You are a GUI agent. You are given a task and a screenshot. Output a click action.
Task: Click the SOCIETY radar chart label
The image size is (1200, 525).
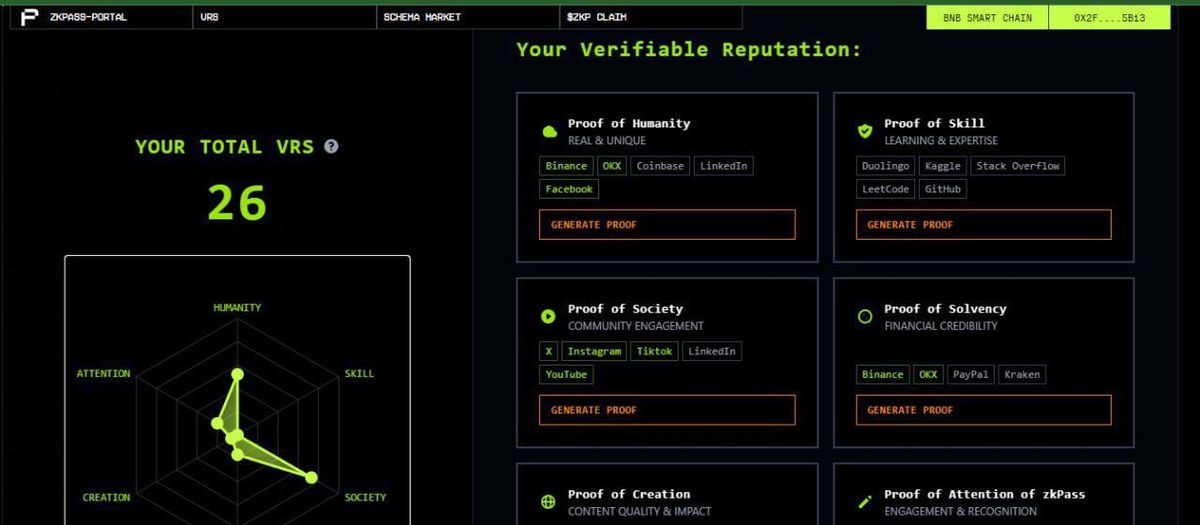pos(365,497)
